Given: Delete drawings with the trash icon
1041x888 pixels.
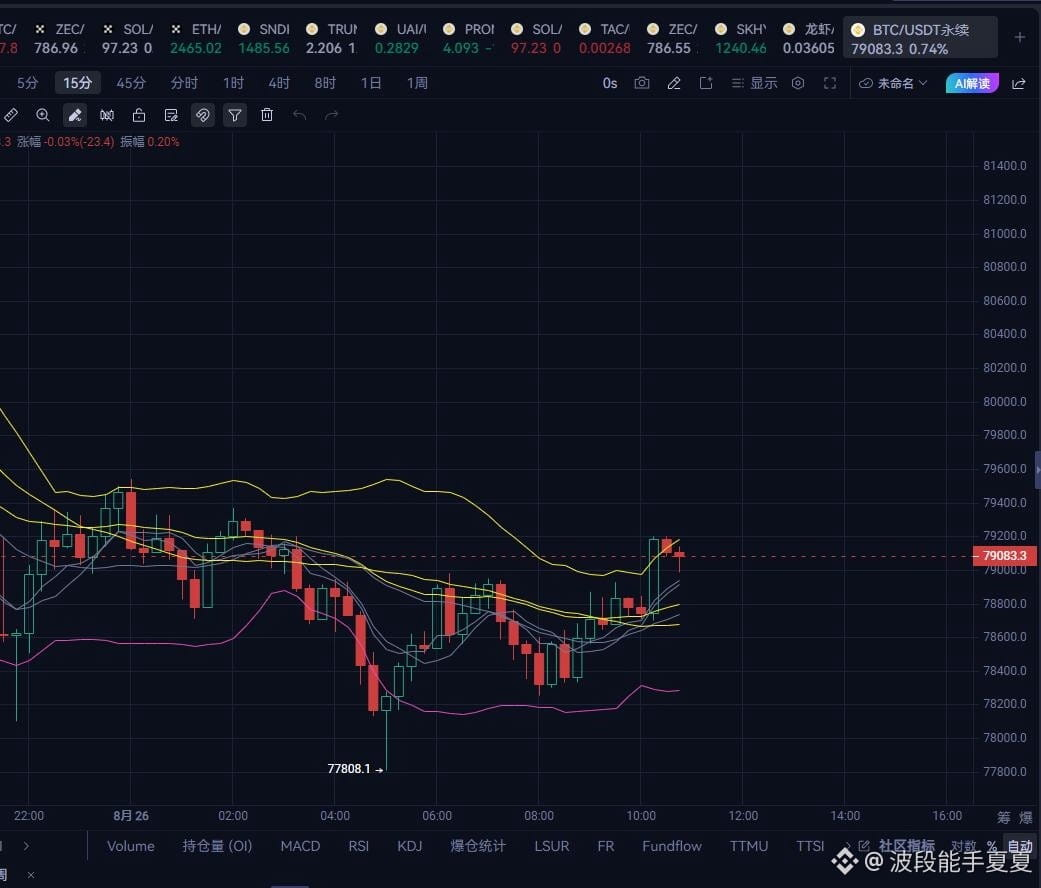Looking at the screenshot, I should [267, 115].
